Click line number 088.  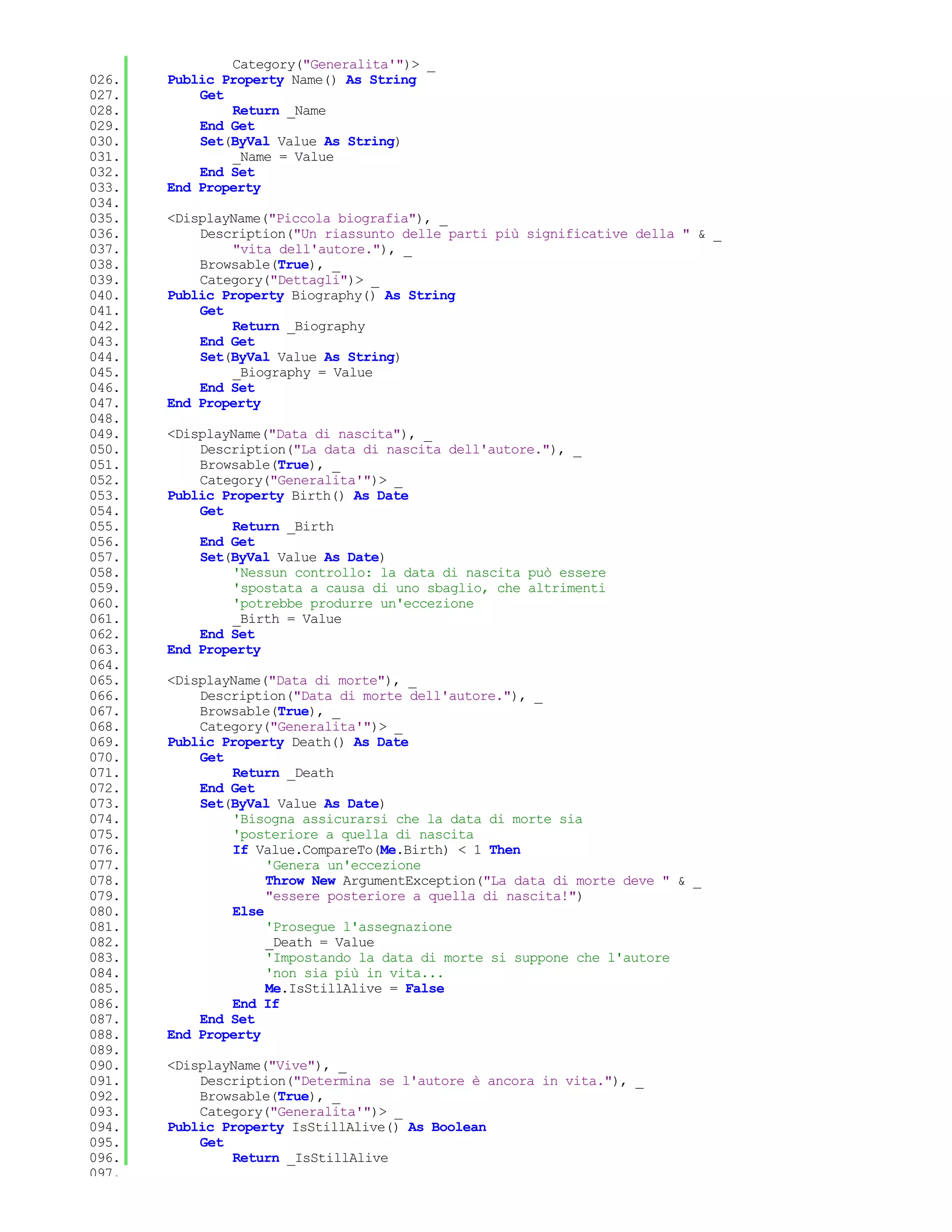[x=104, y=1035]
